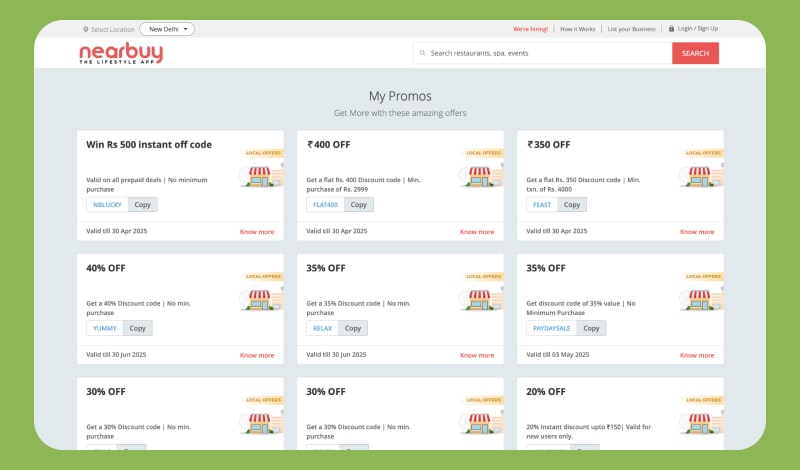800x470 pixels.
Task: Copy the FLAT400 promo code
Action: [359, 205]
